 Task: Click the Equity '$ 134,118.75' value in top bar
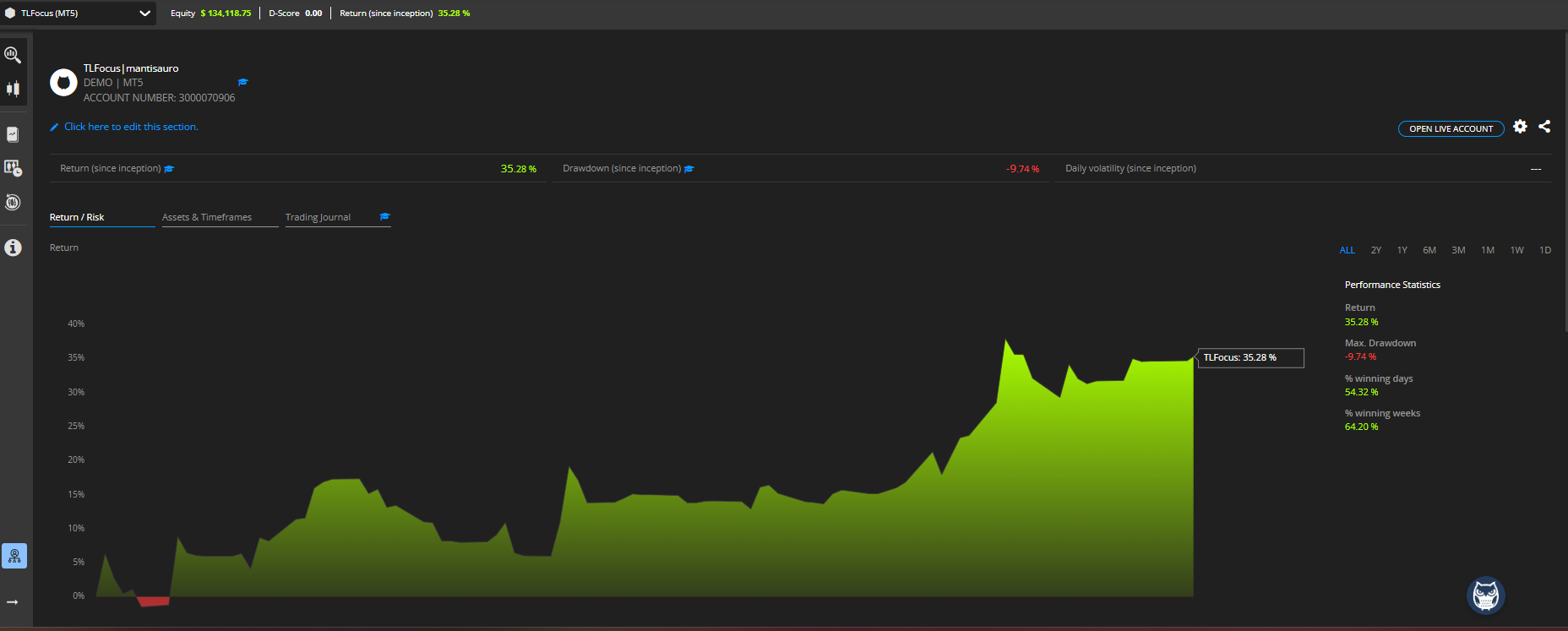(x=226, y=14)
